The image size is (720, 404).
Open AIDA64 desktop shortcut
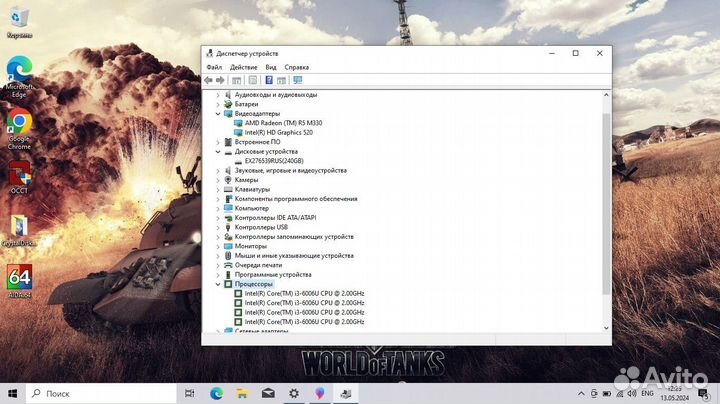tap(19, 281)
